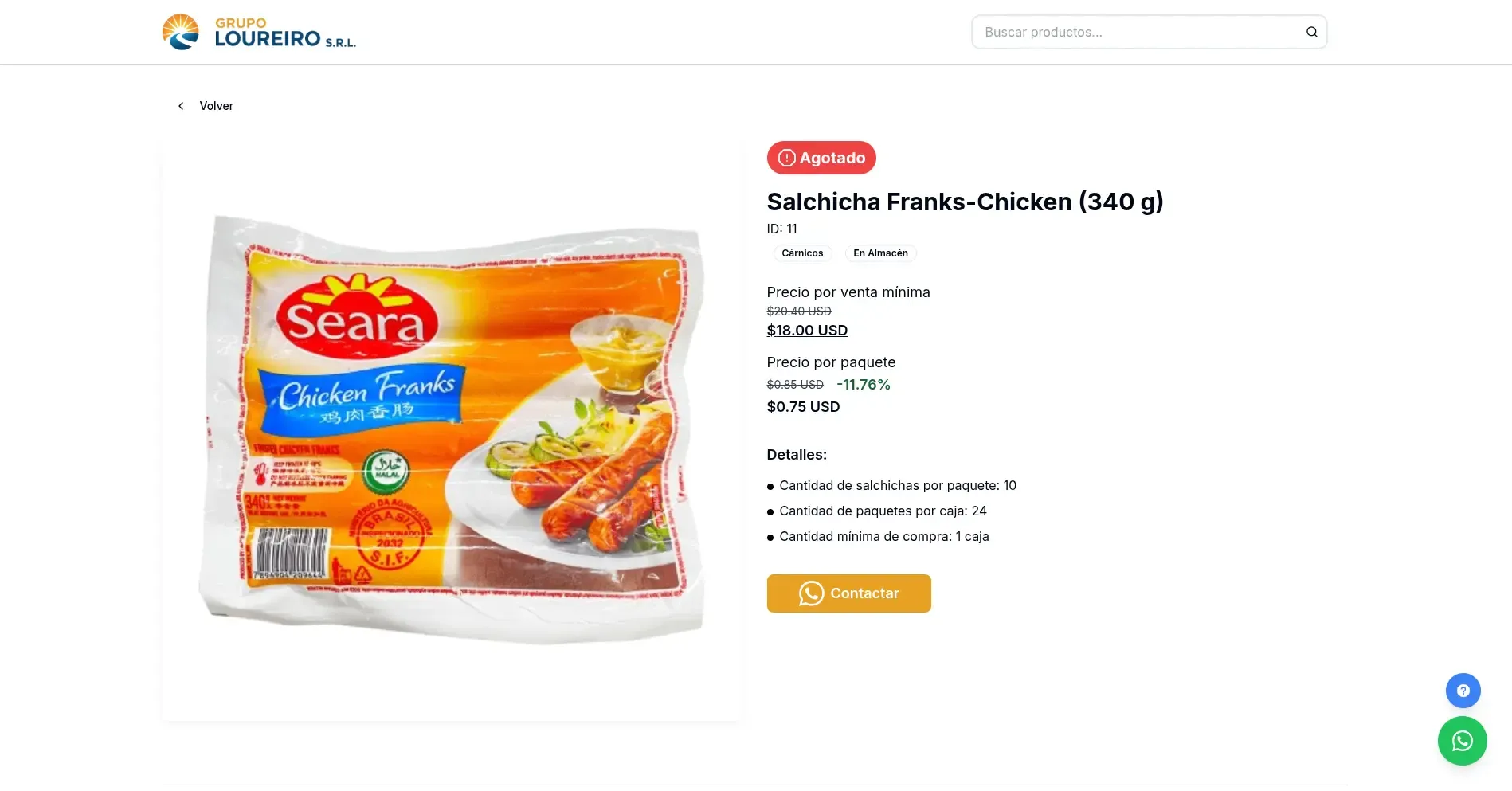Click the Salchicha Franks-Chicken product title
The image size is (1512, 791).
click(x=965, y=202)
